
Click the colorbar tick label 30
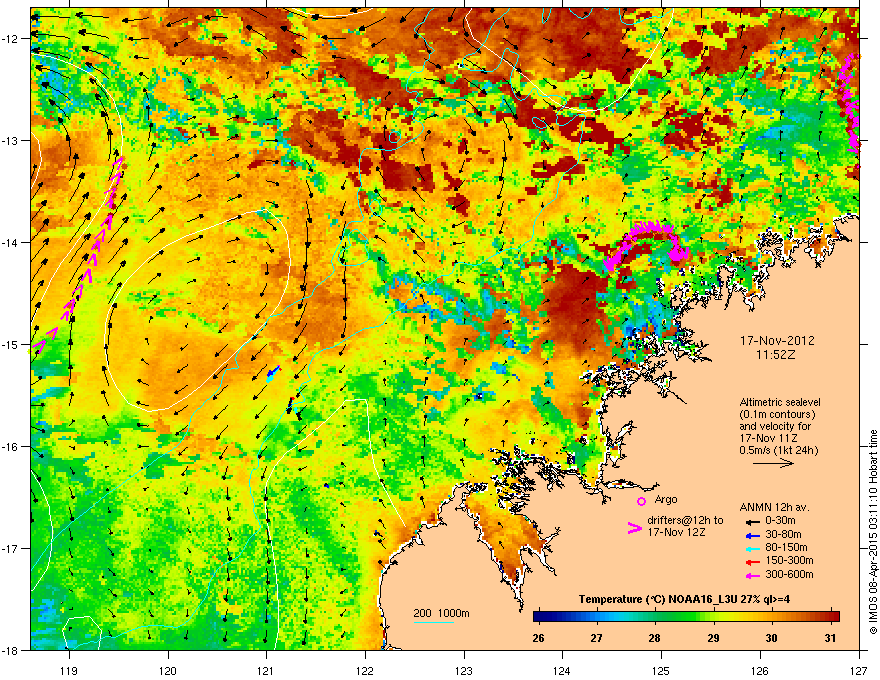click(x=772, y=638)
